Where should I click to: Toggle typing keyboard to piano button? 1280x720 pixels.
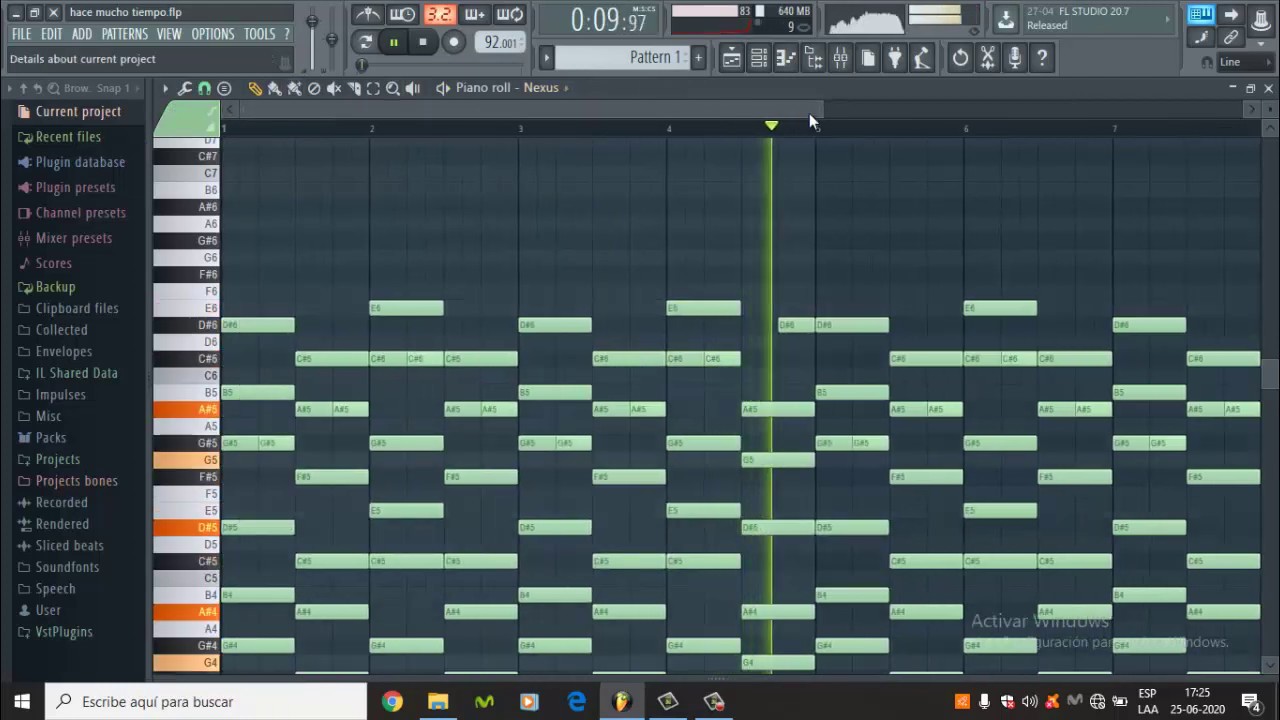[x=1201, y=14]
